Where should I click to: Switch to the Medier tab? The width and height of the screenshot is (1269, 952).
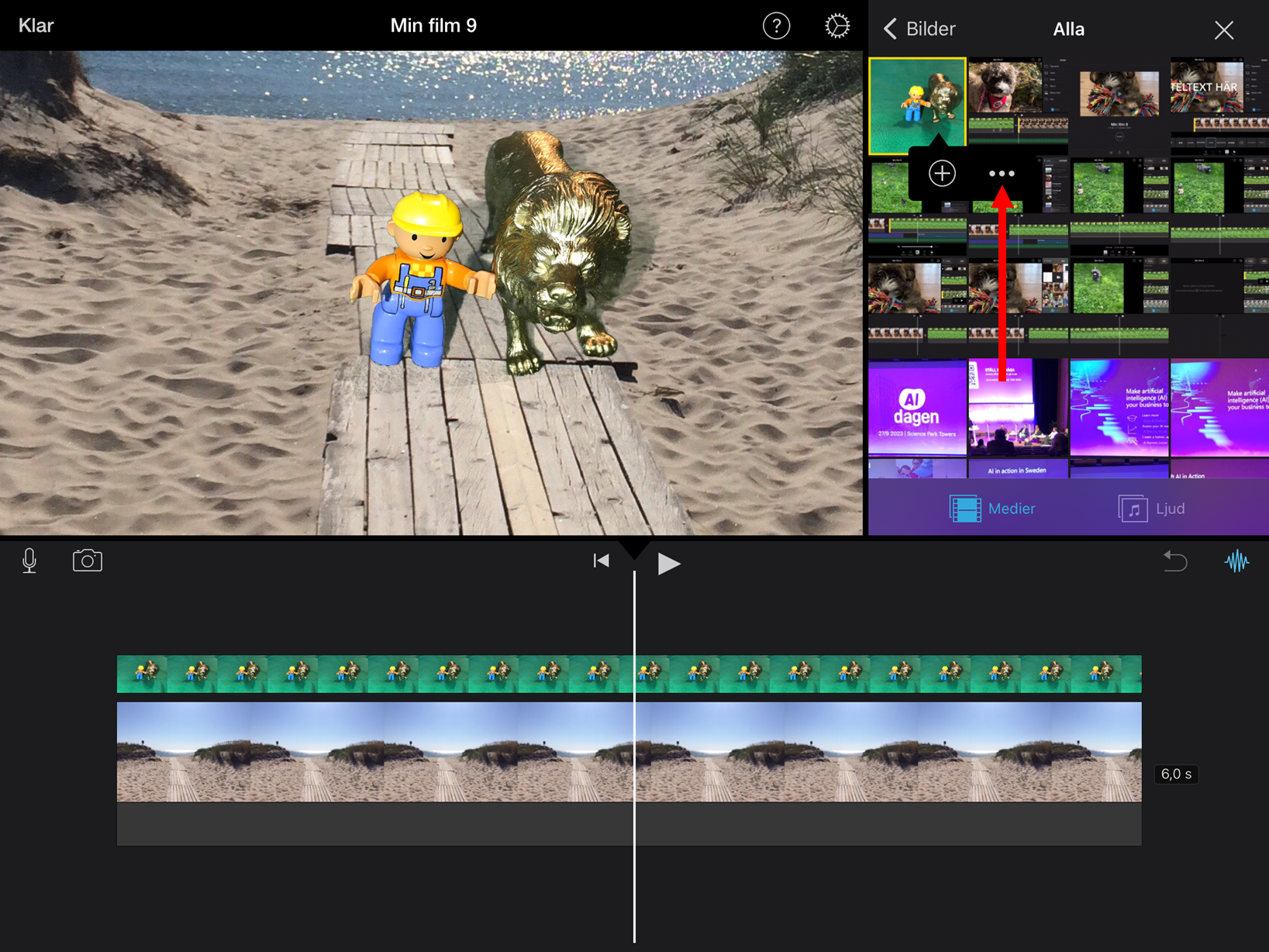[x=992, y=509]
